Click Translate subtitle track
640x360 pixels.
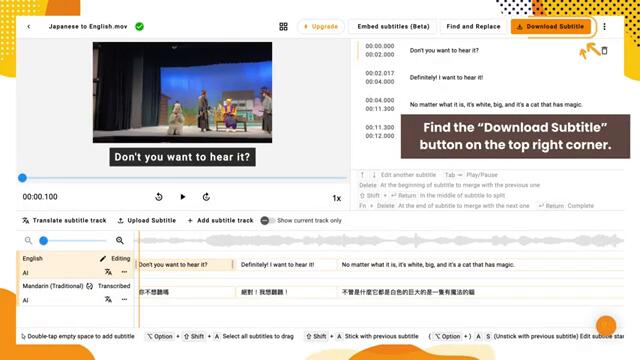64,220
